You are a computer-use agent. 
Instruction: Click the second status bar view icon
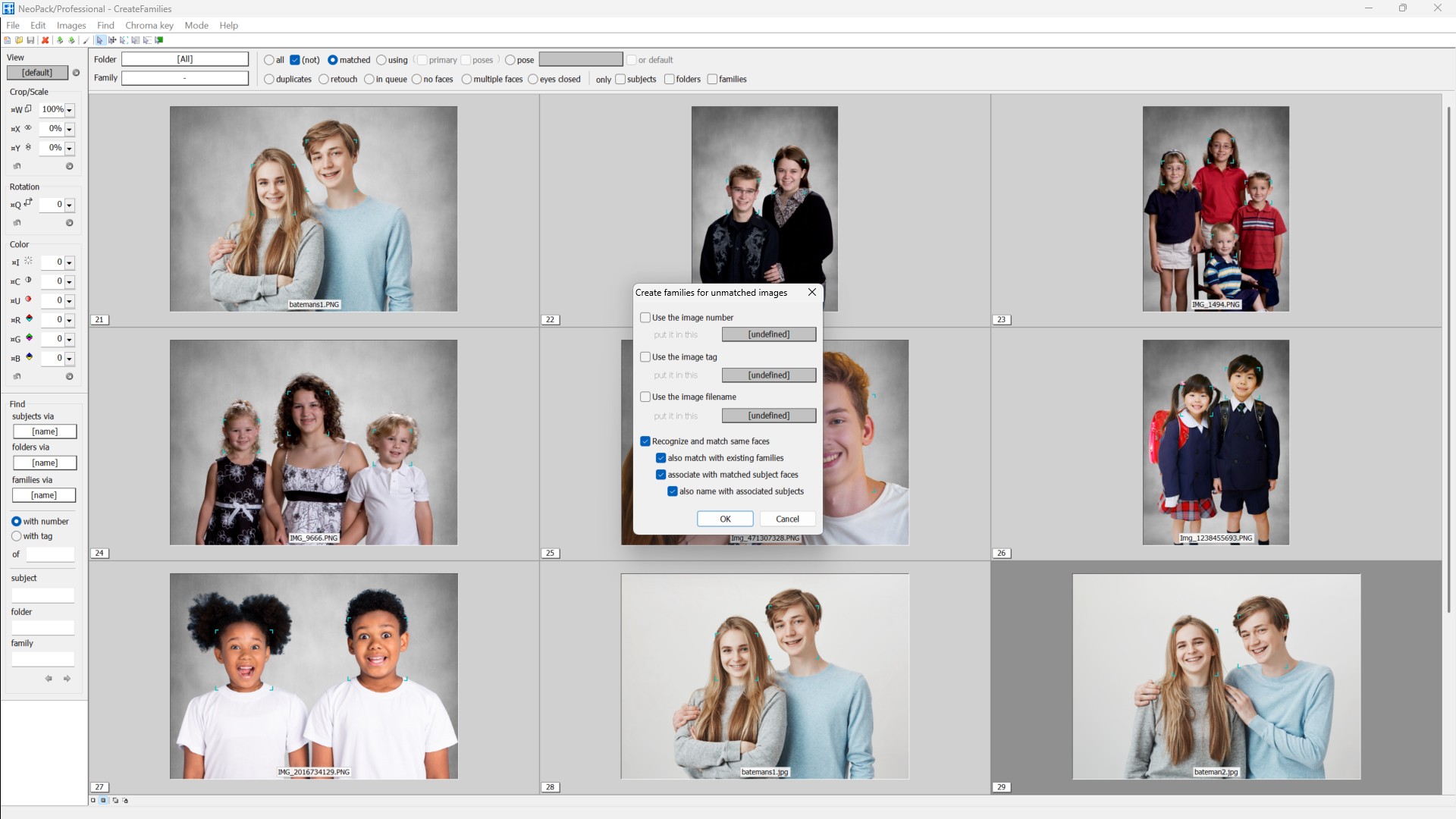click(x=104, y=800)
